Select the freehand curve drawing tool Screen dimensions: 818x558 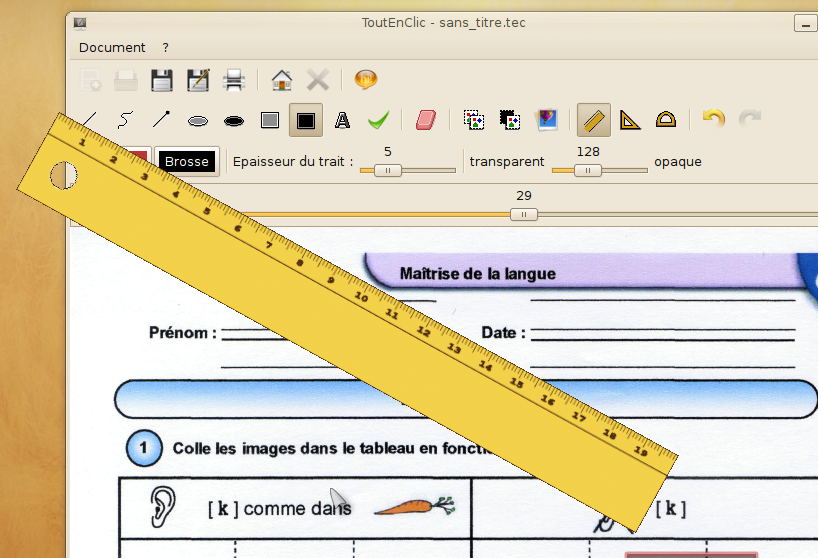pos(125,119)
